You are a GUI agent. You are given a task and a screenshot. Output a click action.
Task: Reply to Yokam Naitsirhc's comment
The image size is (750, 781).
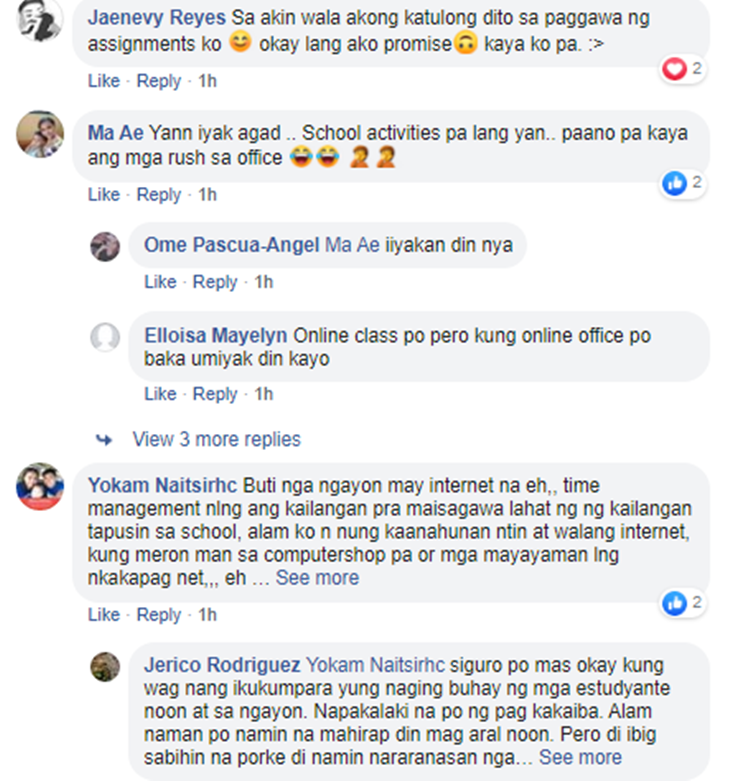[x=159, y=615]
